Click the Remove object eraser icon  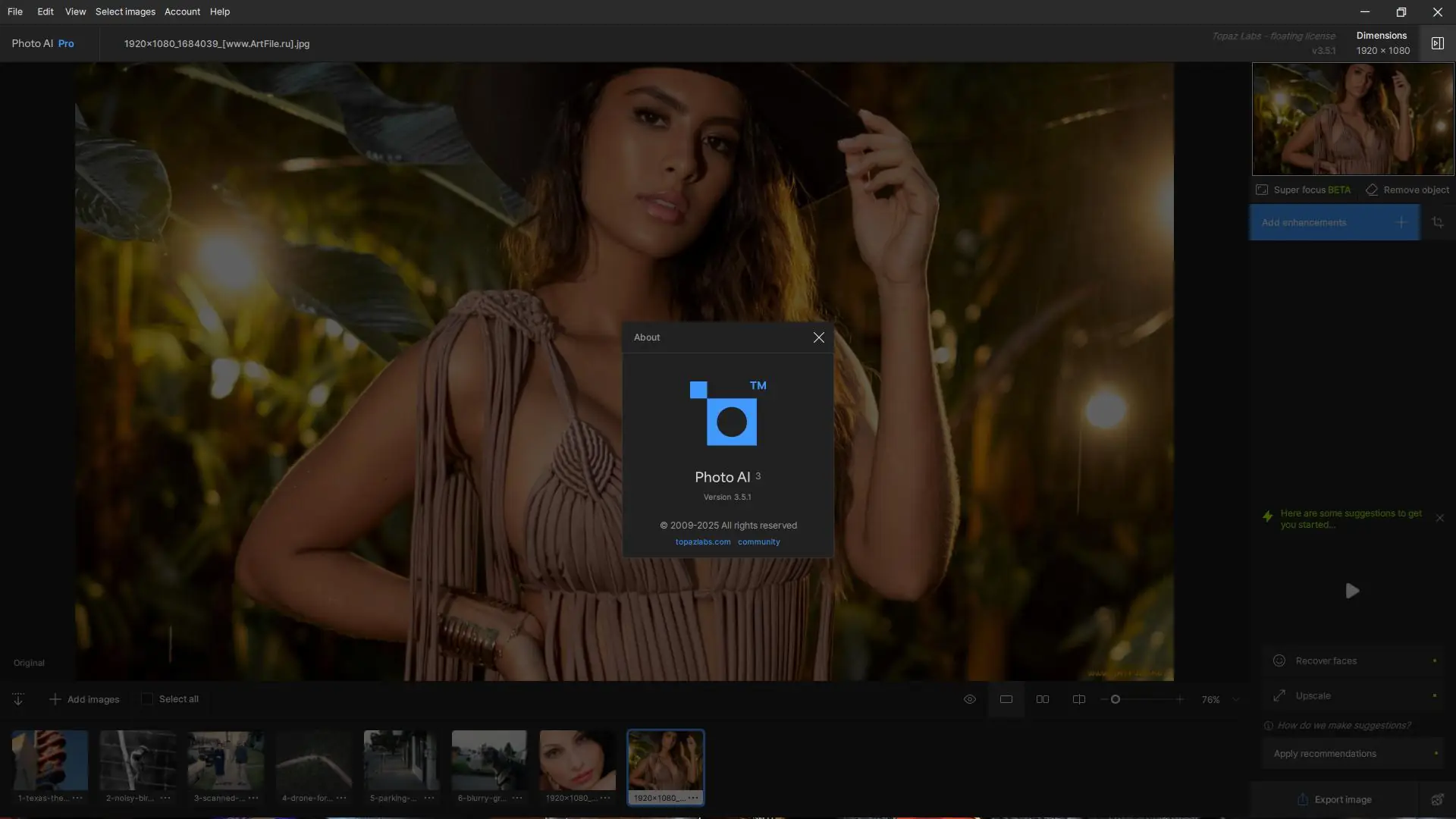coord(1372,190)
